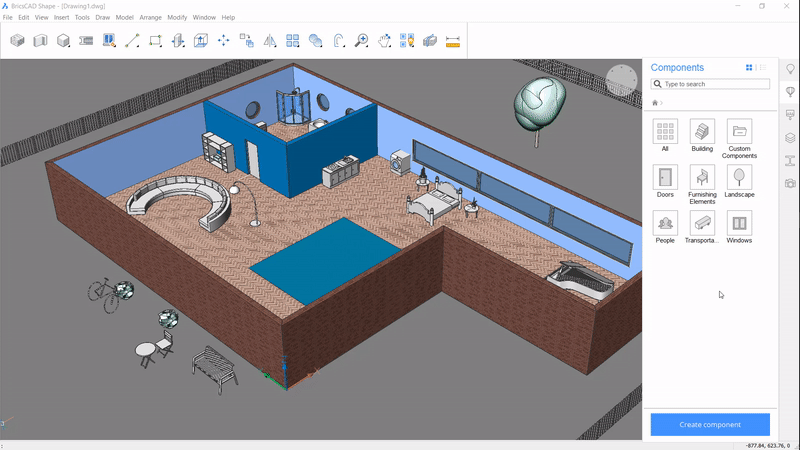Select the washing machine in the model
The width and height of the screenshot is (800, 450).
click(x=400, y=162)
